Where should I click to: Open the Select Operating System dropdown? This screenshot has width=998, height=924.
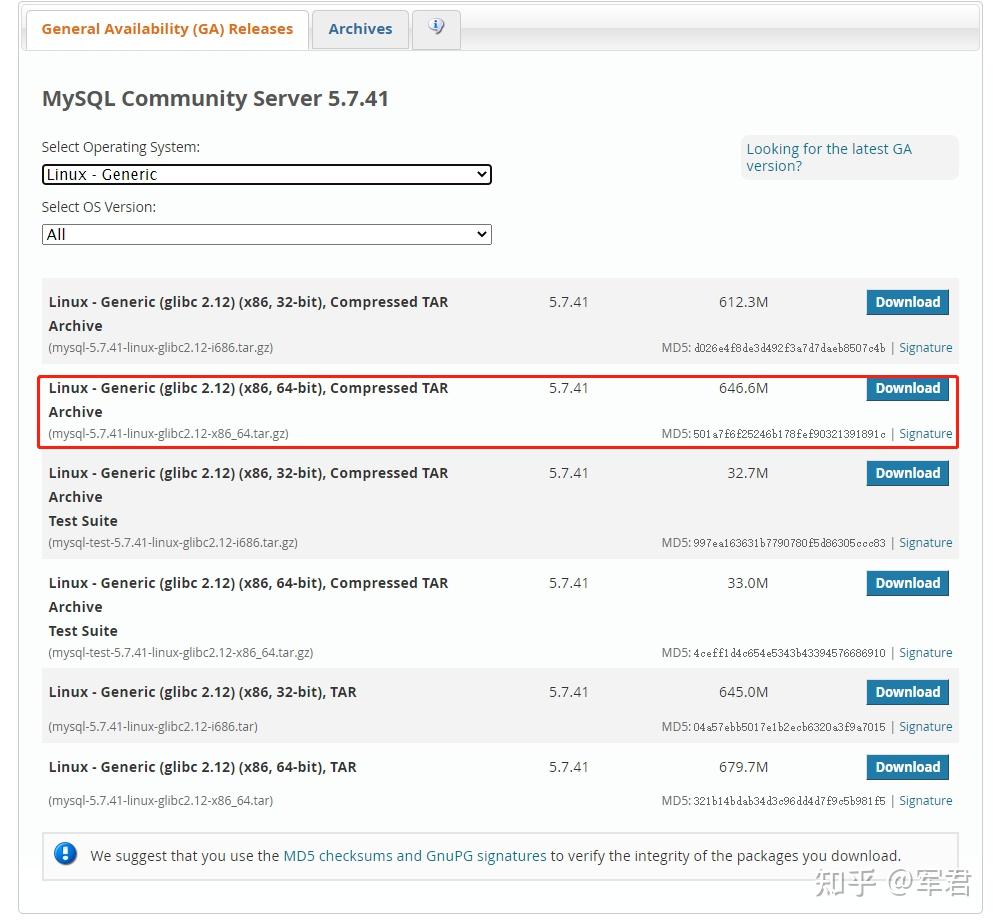[266, 174]
